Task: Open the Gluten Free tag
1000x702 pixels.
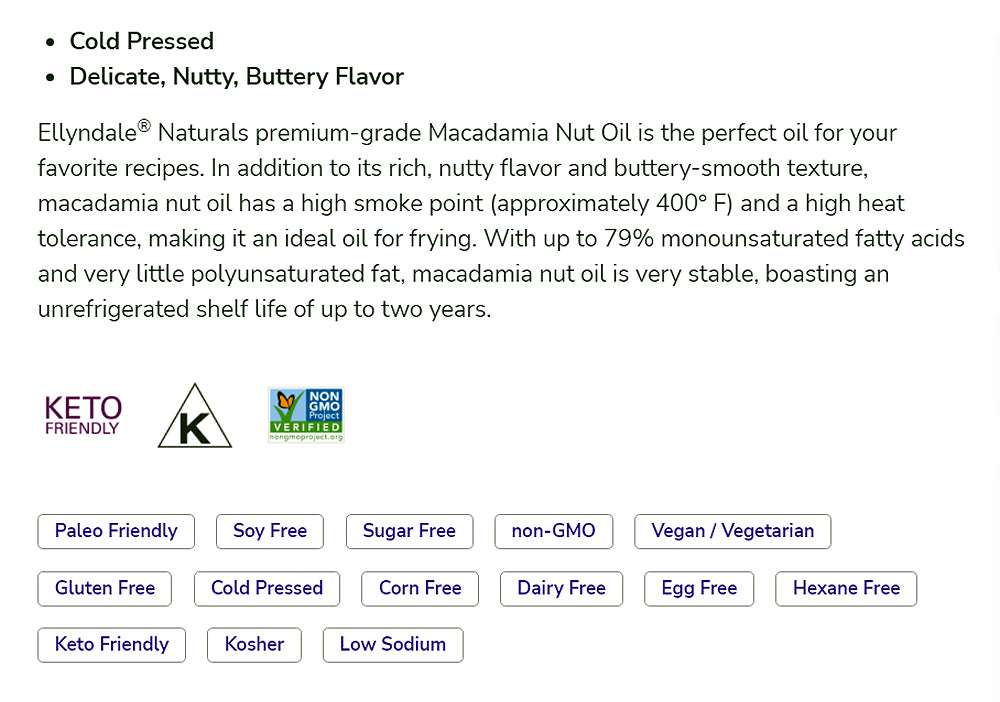Action: [105, 588]
